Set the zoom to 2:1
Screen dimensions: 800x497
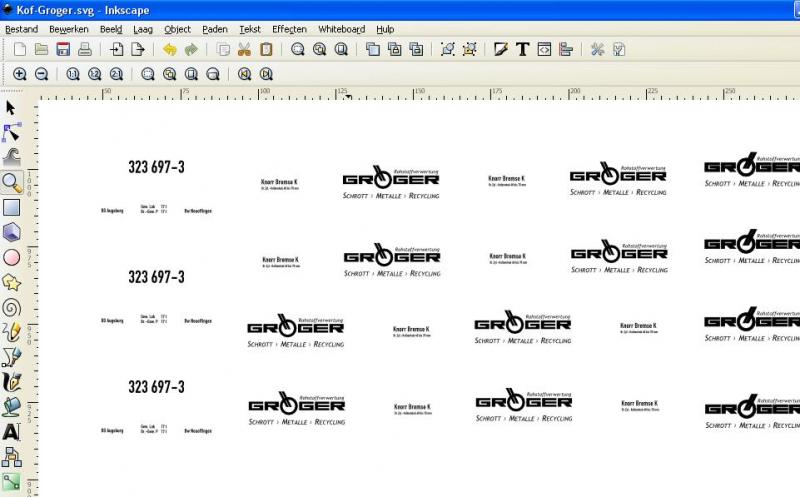(116, 74)
